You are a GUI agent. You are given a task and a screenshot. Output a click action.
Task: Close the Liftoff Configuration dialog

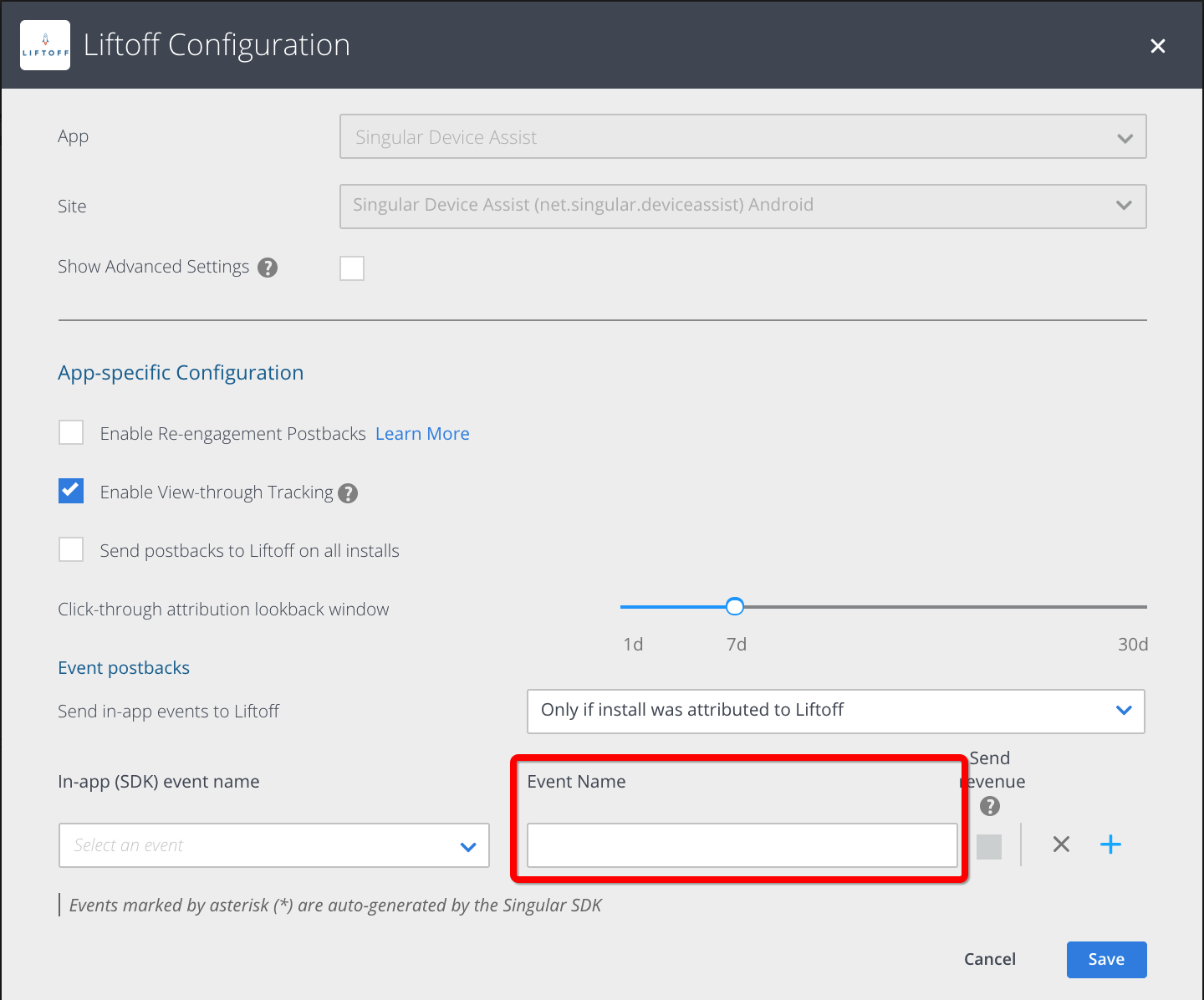[x=1157, y=46]
